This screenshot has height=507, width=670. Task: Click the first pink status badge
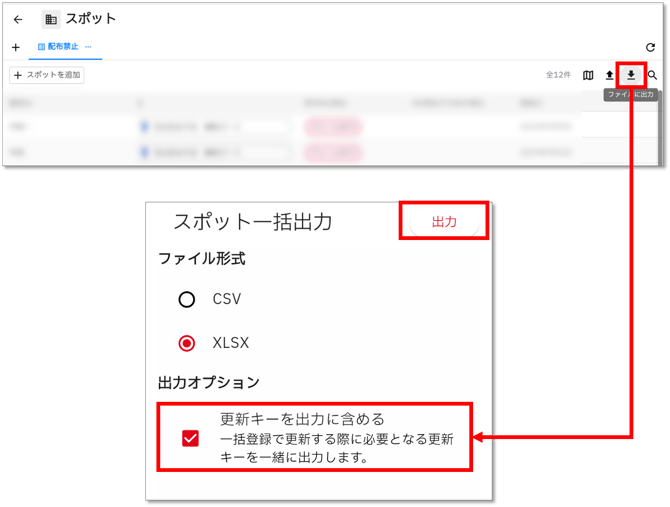[x=332, y=127]
